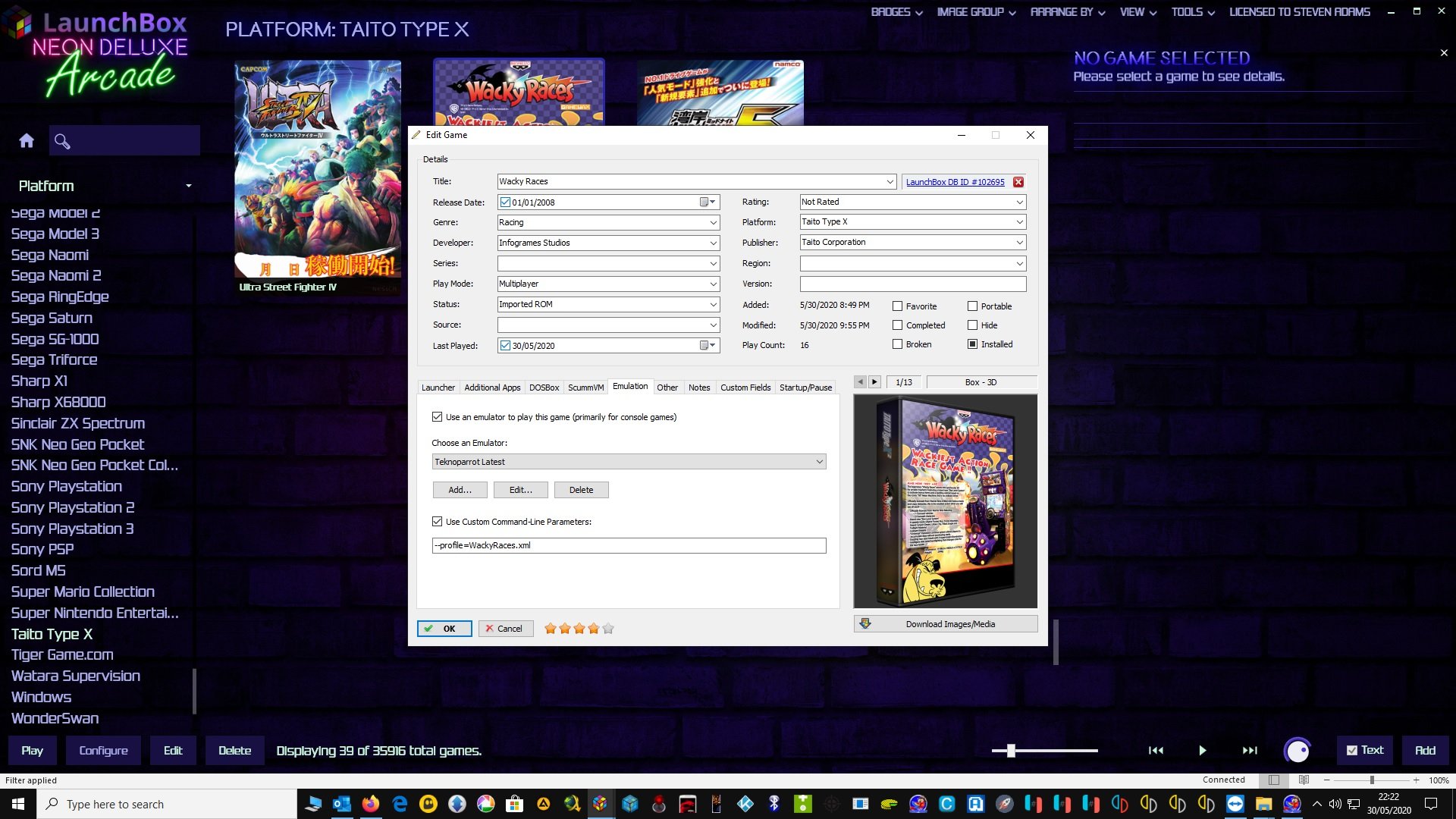Expand the Rating dropdown
Viewport: 1456px width, 819px height.
1019,202
